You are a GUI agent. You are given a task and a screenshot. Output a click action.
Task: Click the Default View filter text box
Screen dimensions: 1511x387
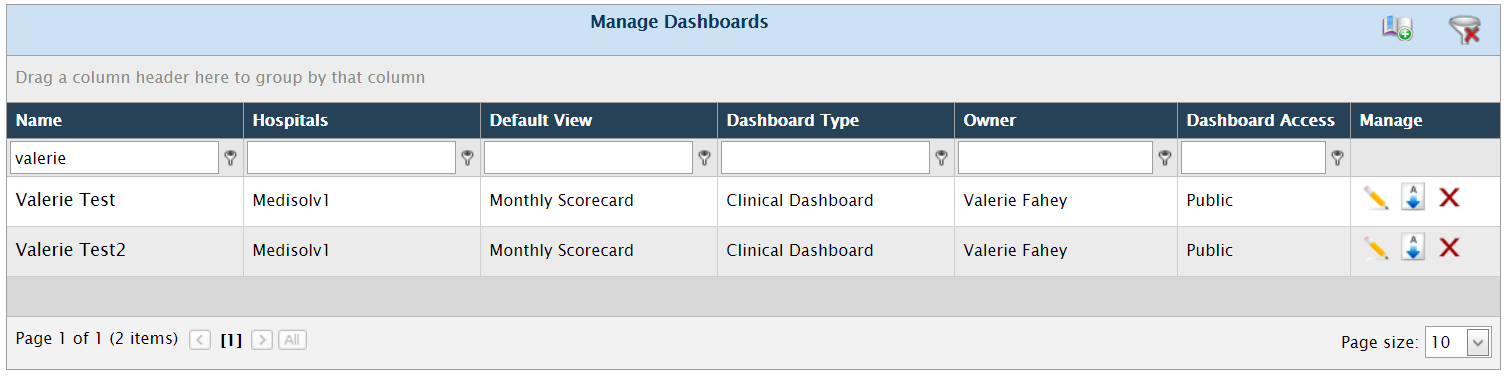point(588,157)
